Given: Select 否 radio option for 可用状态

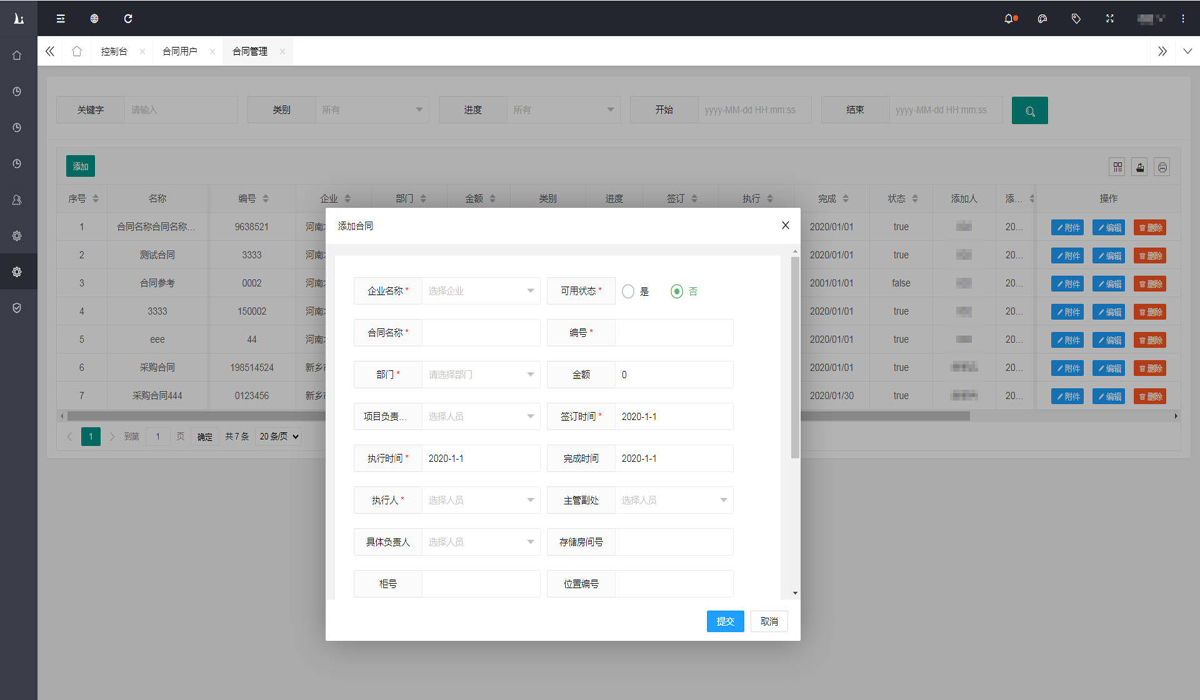Looking at the screenshot, I should [677, 291].
